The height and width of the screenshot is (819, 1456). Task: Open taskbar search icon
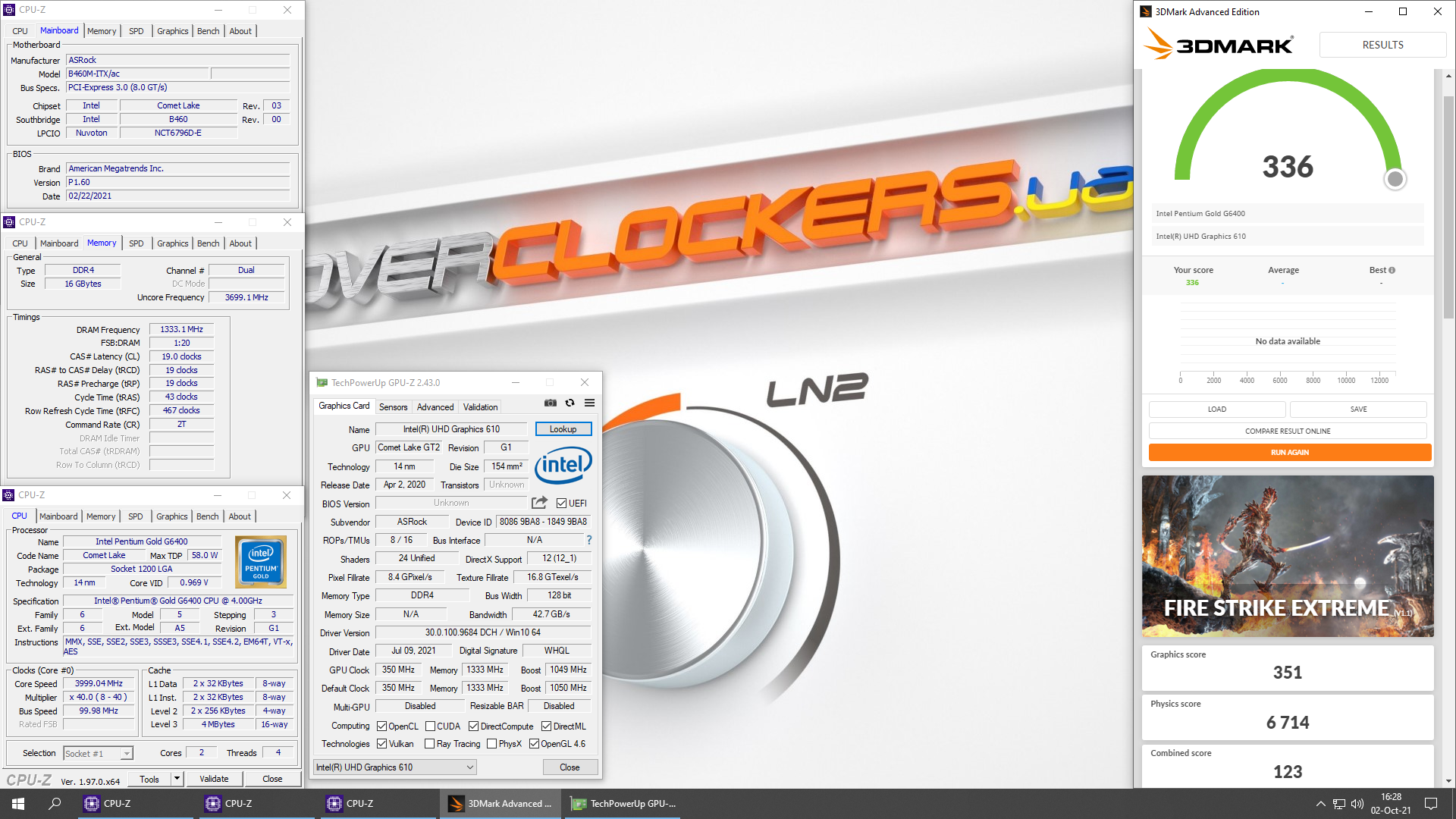pyautogui.click(x=55, y=804)
